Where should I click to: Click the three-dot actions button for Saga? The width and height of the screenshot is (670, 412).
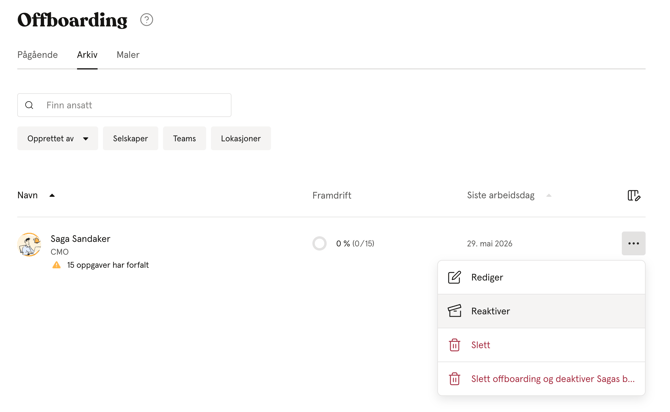634,243
